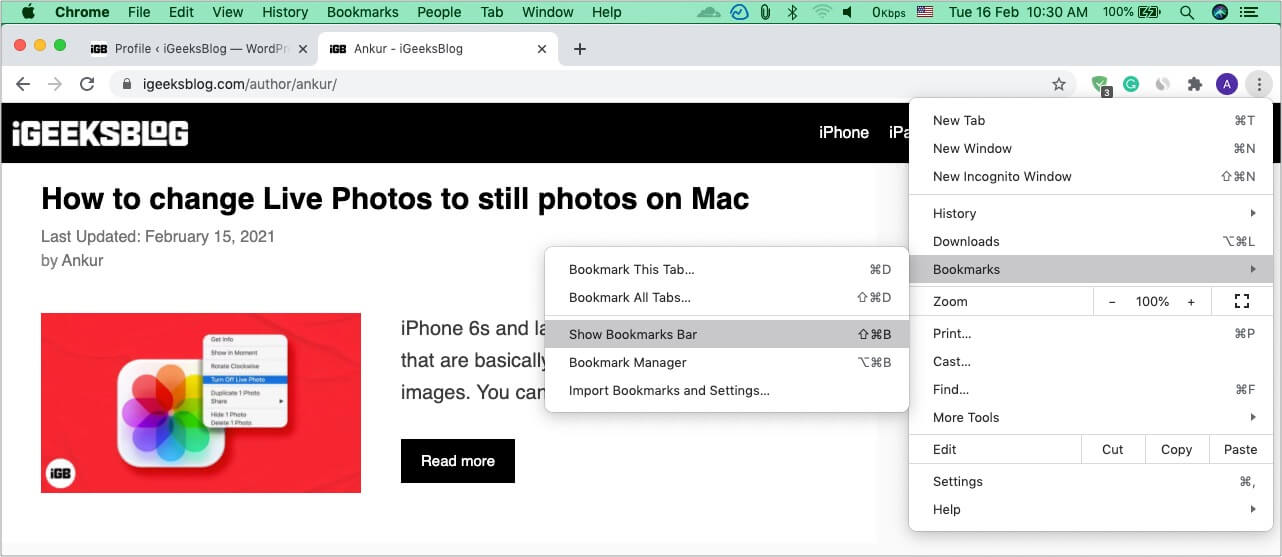The width and height of the screenshot is (1282, 557).
Task: Decrease zoom with the minus button
Action: tap(1112, 301)
